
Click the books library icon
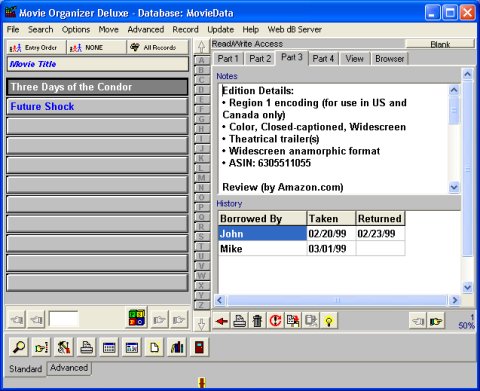click(x=177, y=347)
